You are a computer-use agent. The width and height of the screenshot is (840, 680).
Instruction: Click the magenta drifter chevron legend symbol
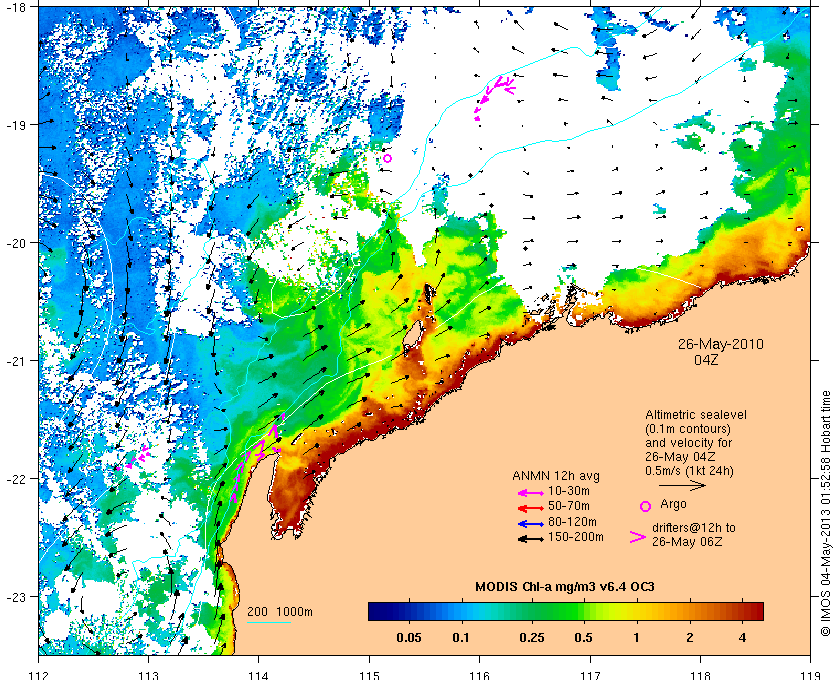pyautogui.click(x=638, y=537)
